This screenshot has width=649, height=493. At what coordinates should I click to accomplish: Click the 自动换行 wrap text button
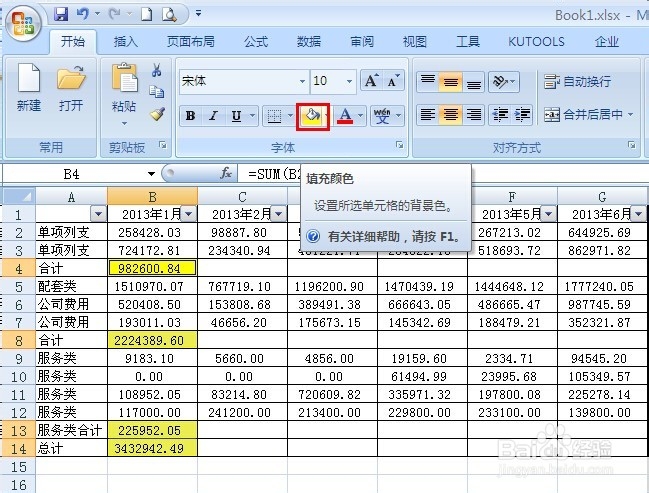(578, 82)
